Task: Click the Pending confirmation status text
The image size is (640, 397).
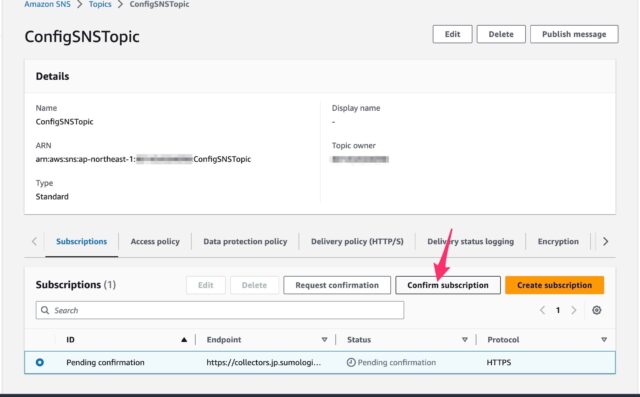Action: [x=397, y=362]
